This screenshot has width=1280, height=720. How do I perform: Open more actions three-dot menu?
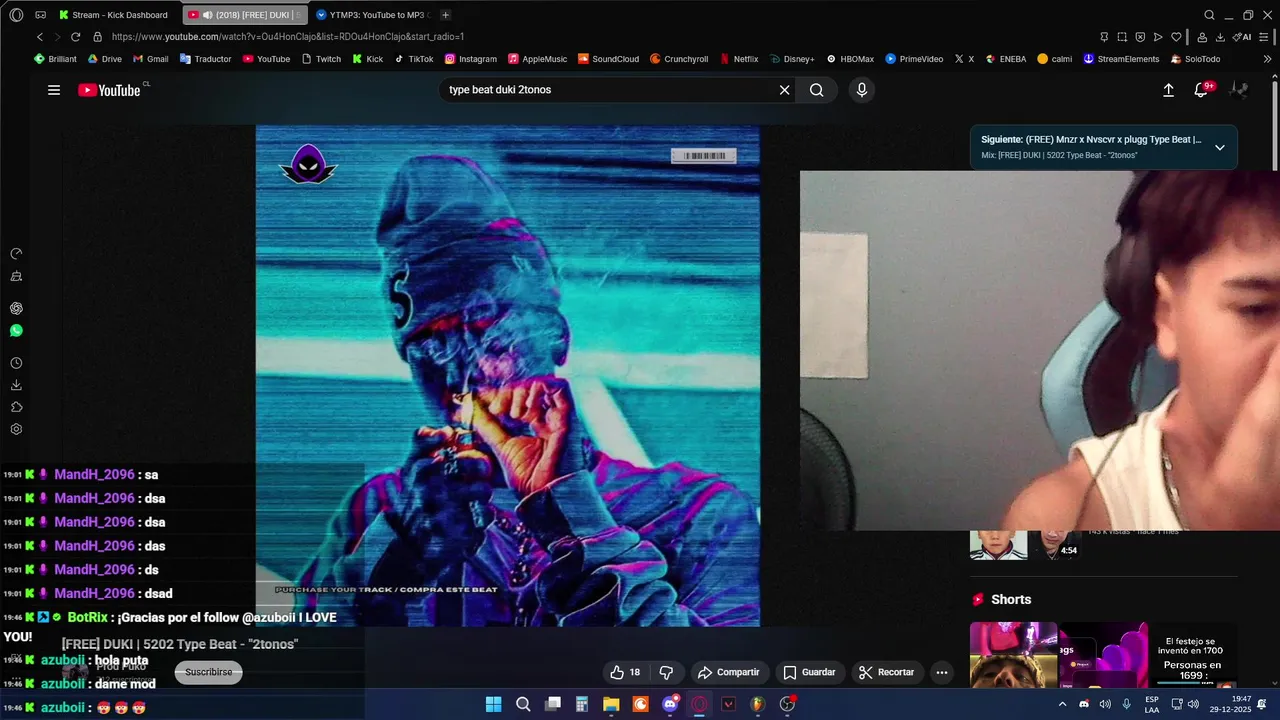(942, 672)
